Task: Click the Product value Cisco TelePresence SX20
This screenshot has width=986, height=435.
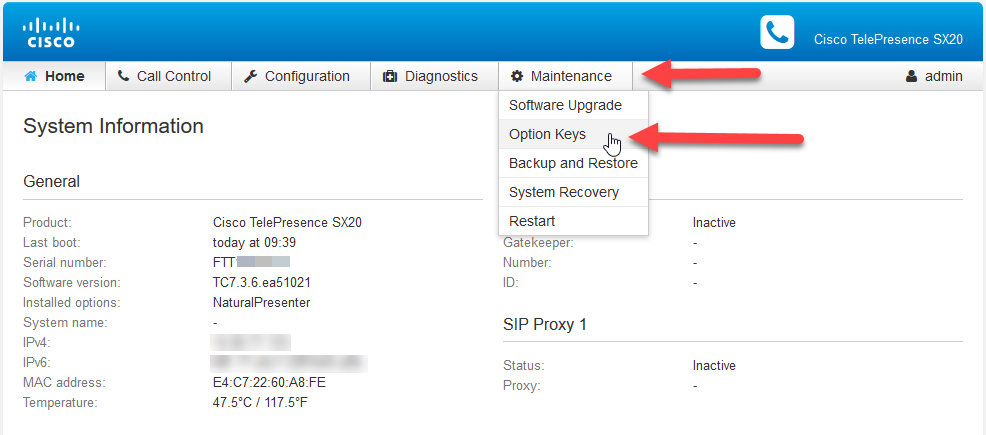Action: click(x=287, y=222)
